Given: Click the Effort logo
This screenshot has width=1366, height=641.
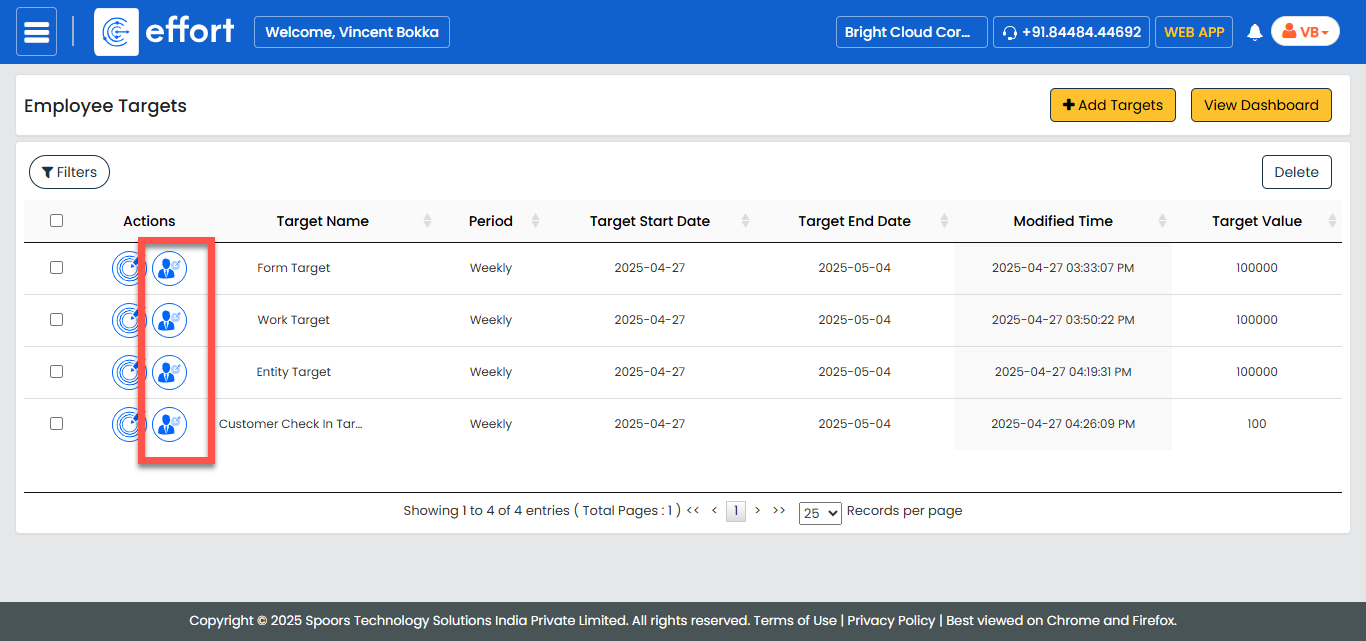Looking at the screenshot, I should pos(166,32).
